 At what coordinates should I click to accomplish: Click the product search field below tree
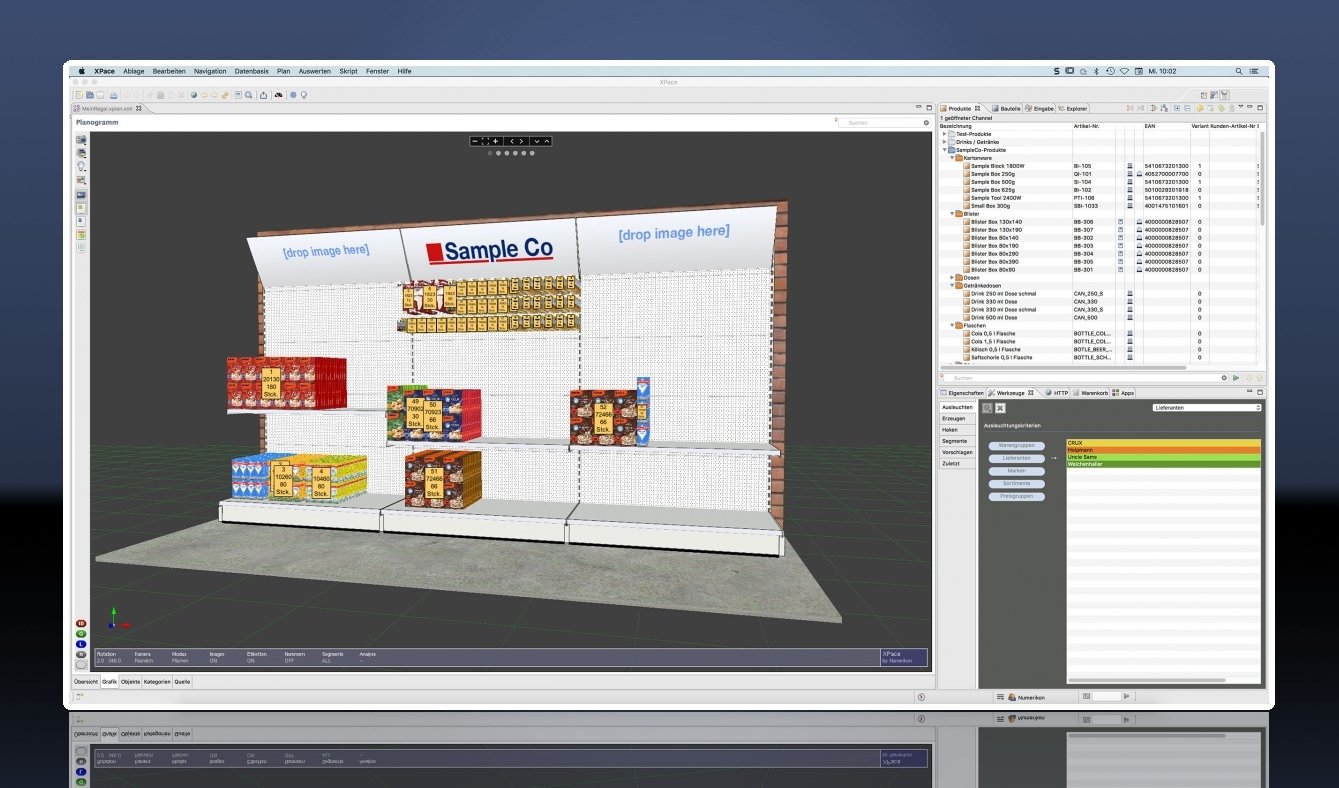pyautogui.click(x=1083, y=378)
